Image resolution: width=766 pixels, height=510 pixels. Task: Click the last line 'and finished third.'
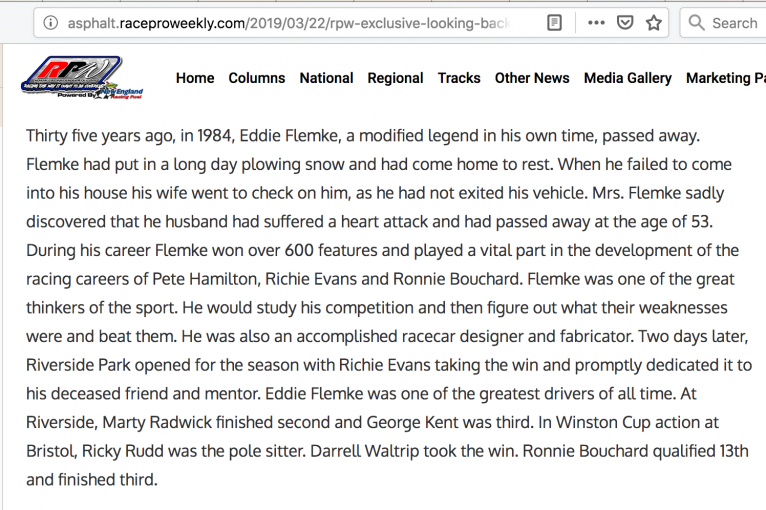pos(92,480)
